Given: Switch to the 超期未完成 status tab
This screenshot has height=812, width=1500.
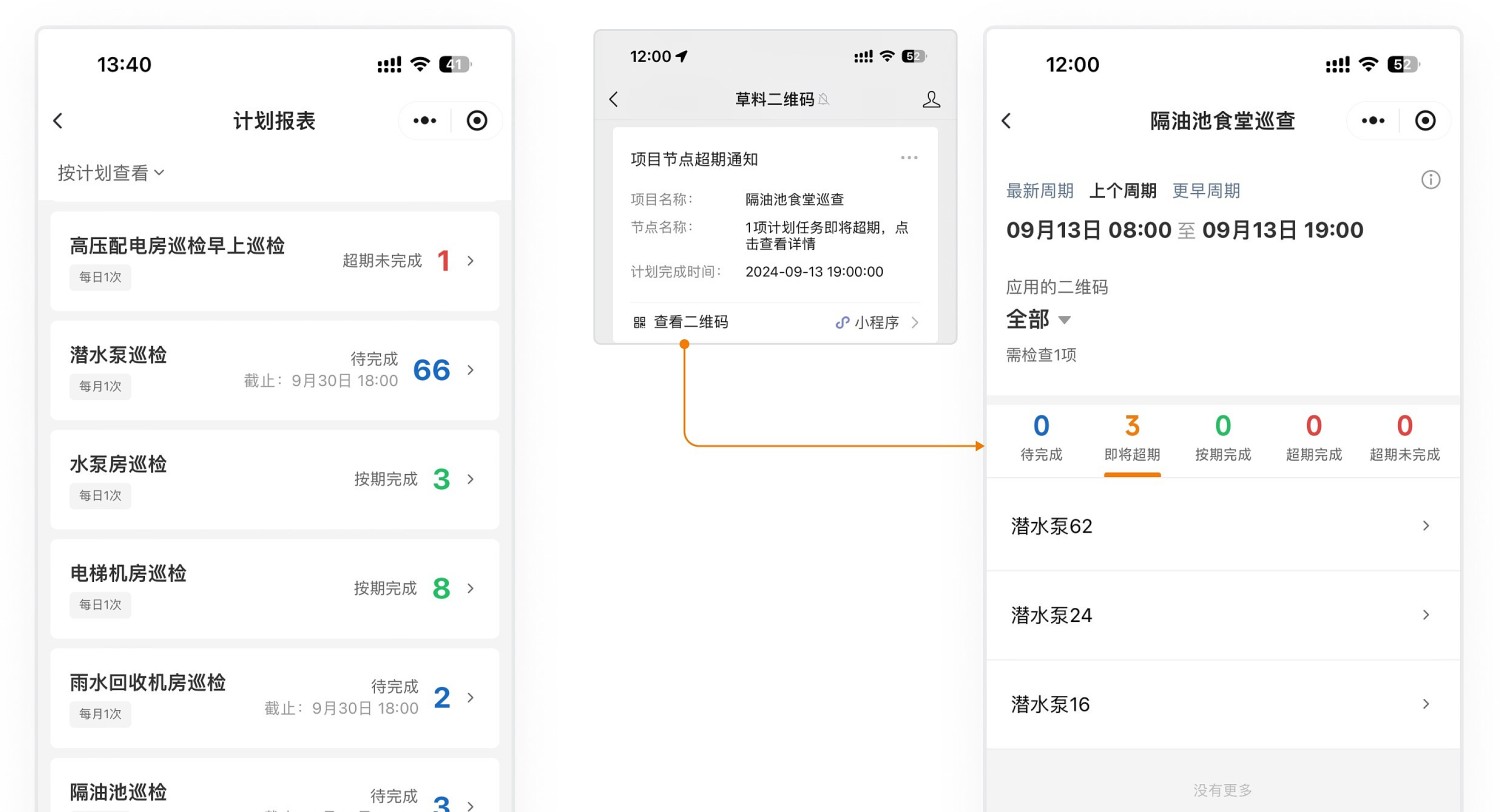Looking at the screenshot, I should click(1404, 439).
